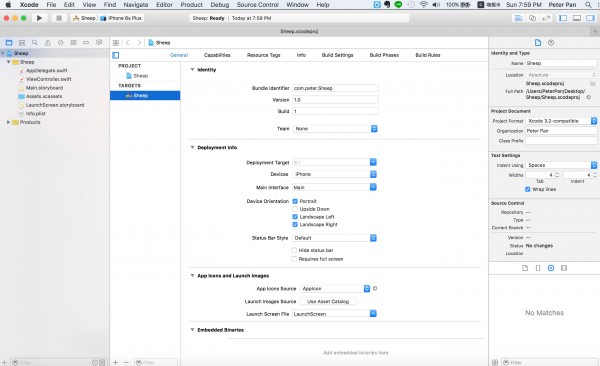Run the Sheep scheme with Play button
The image size is (600, 366).
pyautogui.click(x=39, y=18)
